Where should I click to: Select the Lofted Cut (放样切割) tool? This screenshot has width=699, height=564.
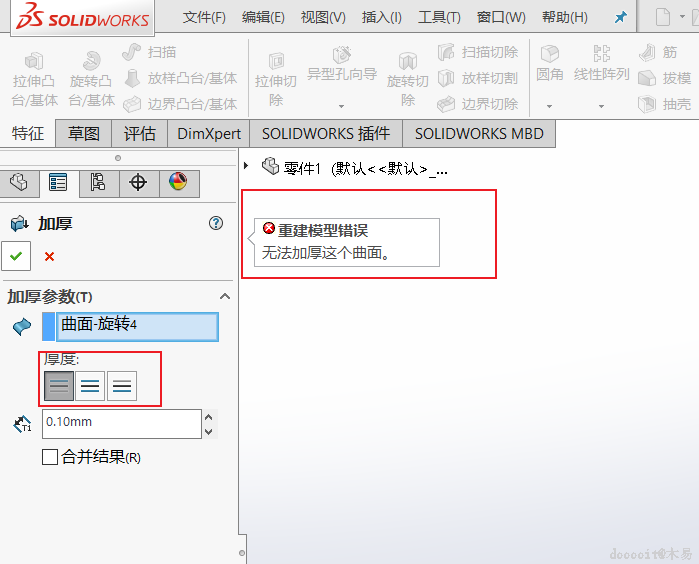pos(477,78)
